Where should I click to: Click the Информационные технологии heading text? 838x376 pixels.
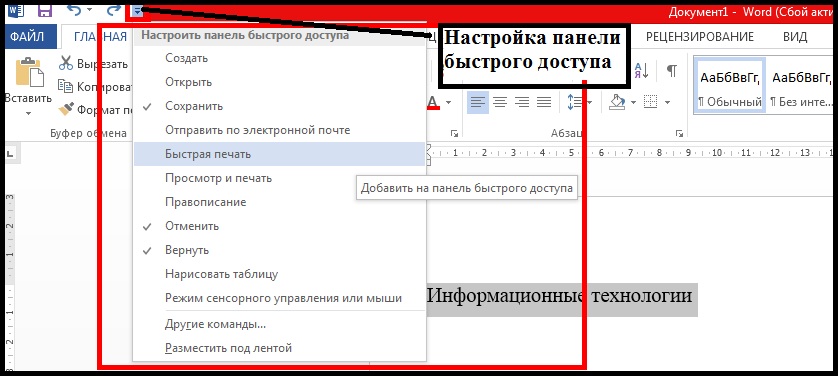[x=560, y=295]
